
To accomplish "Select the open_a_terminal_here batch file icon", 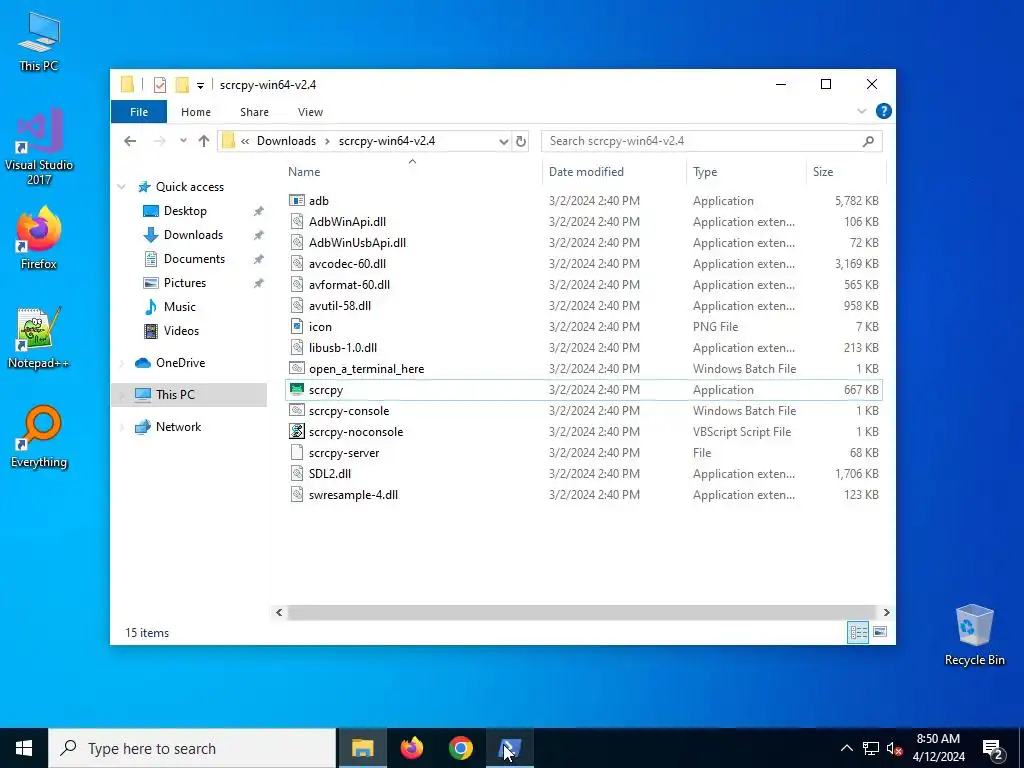I will coord(296,368).
